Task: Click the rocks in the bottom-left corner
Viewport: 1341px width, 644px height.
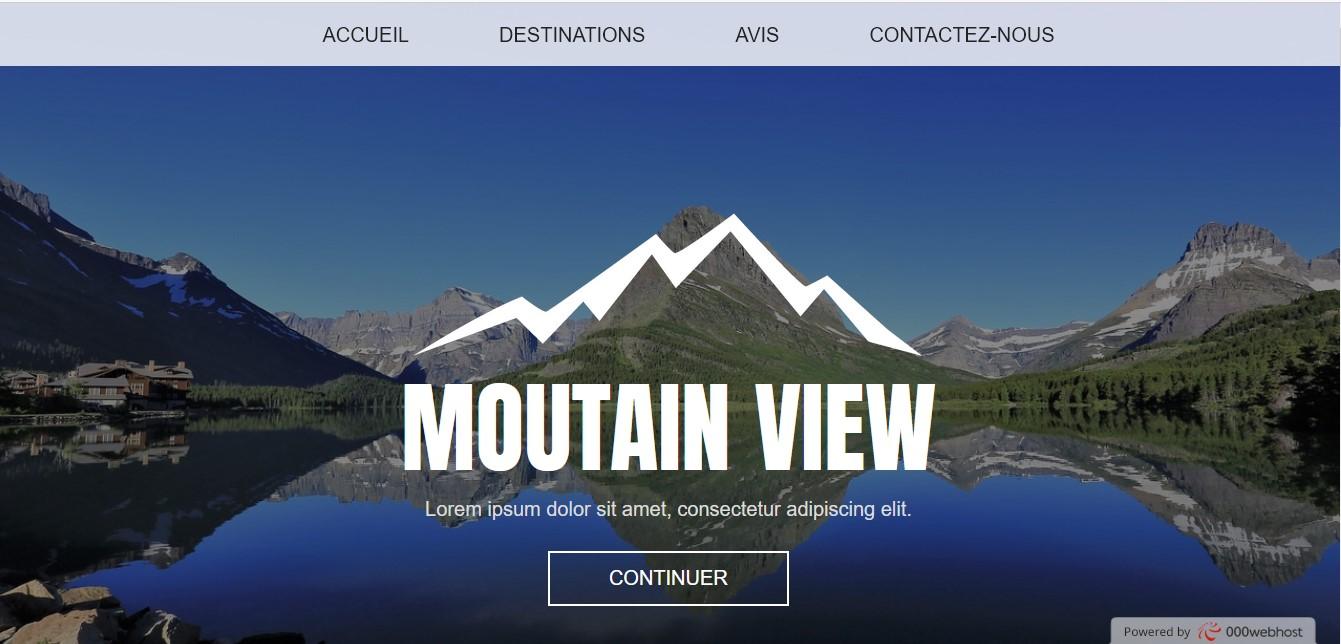Action: (x=60, y=612)
